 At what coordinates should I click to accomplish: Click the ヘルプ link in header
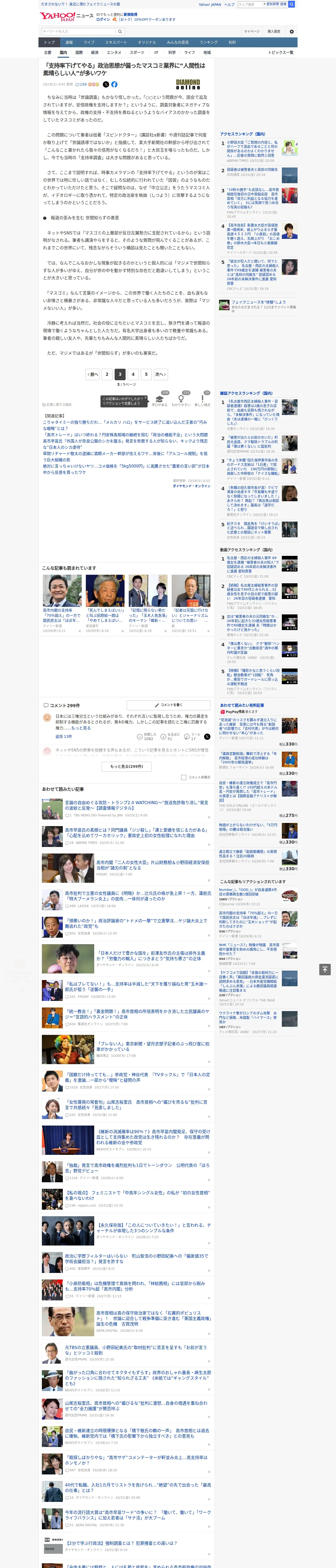tap(229, 4)
